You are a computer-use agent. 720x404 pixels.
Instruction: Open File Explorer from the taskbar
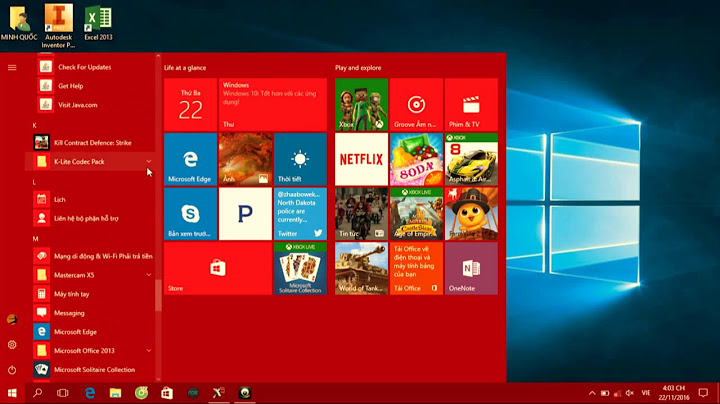click(115, 393)
